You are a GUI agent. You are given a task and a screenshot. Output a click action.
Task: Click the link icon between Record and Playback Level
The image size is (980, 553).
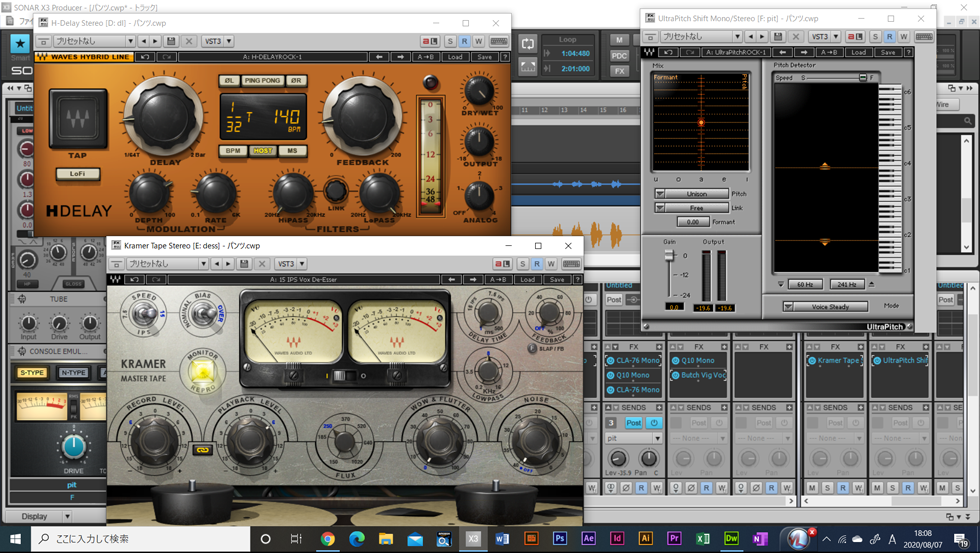click(202, 449)
